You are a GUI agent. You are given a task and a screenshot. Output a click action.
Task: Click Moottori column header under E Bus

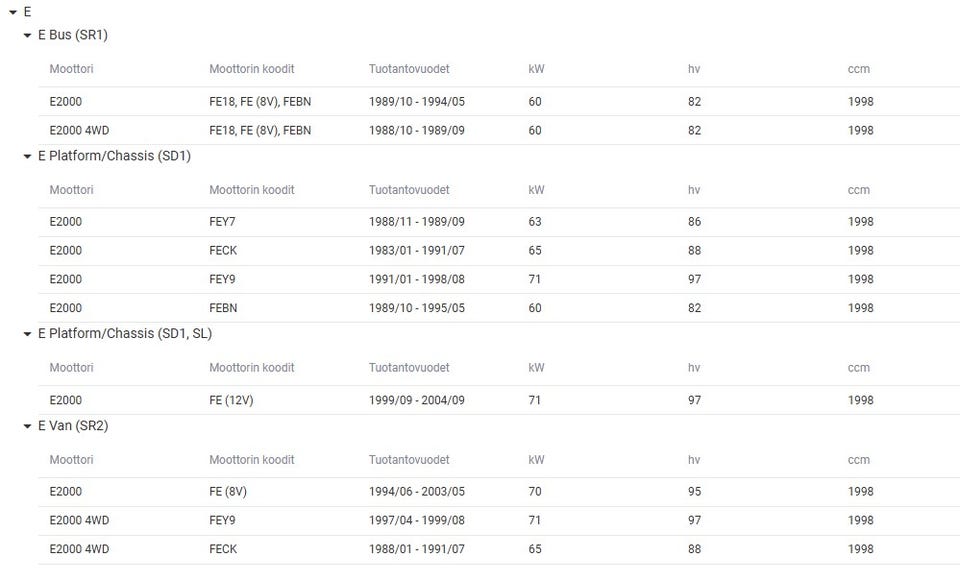71,69
